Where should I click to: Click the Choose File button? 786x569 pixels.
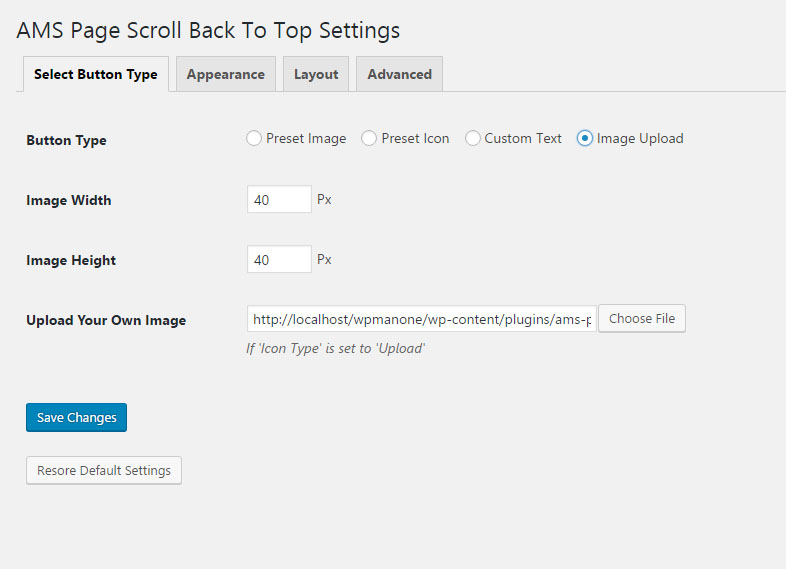[642, 318]
